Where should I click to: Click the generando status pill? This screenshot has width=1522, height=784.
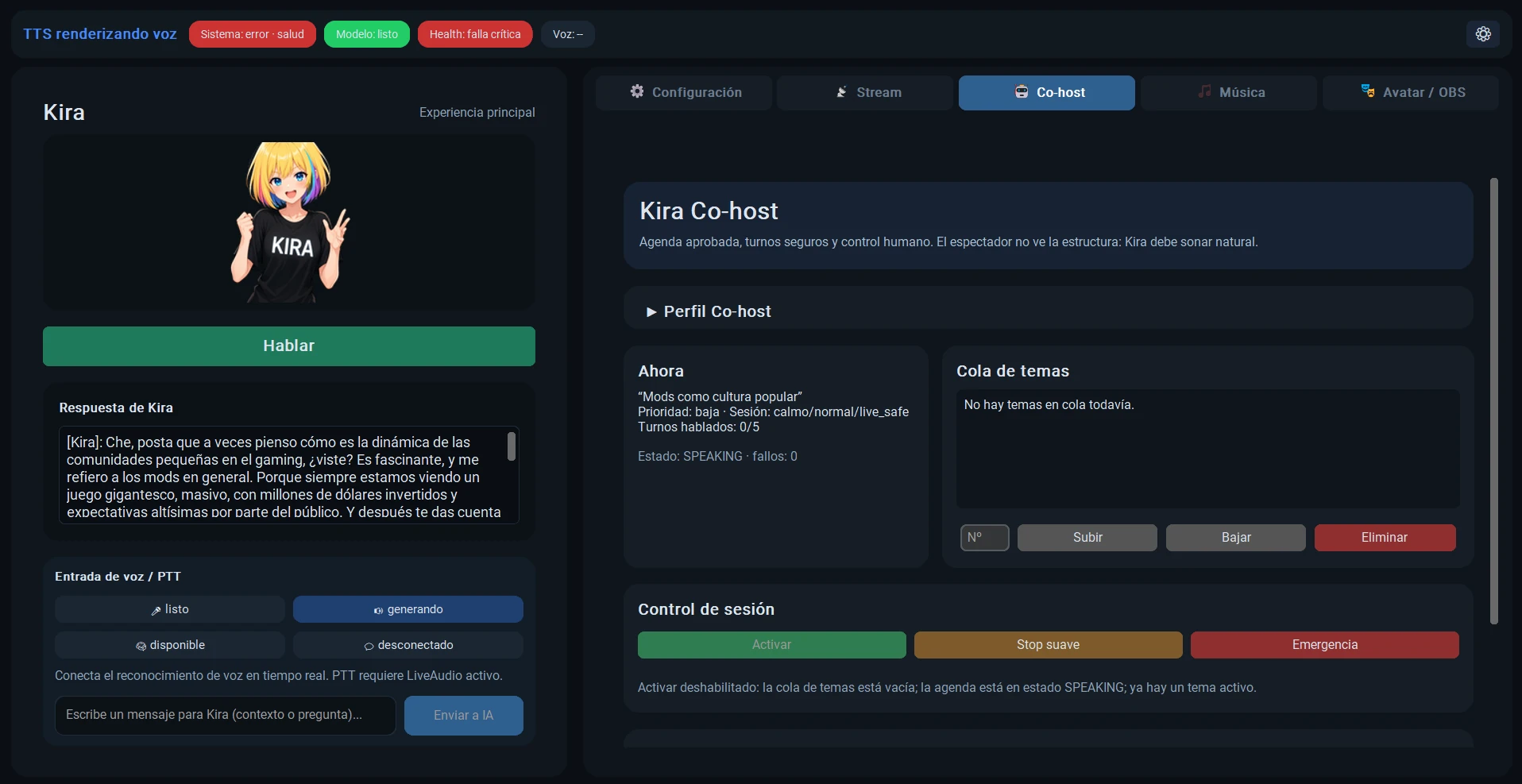pyautogui.click(x=408, y=609)
